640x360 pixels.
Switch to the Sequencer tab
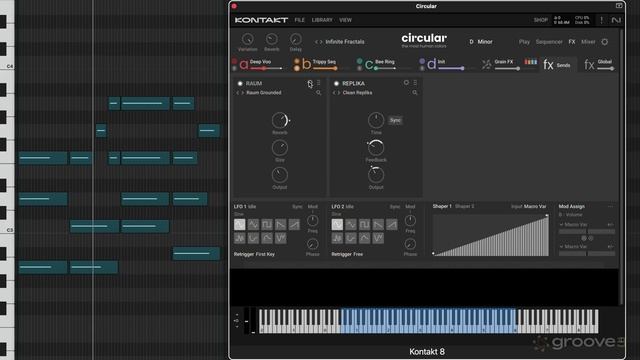(549, 42)
